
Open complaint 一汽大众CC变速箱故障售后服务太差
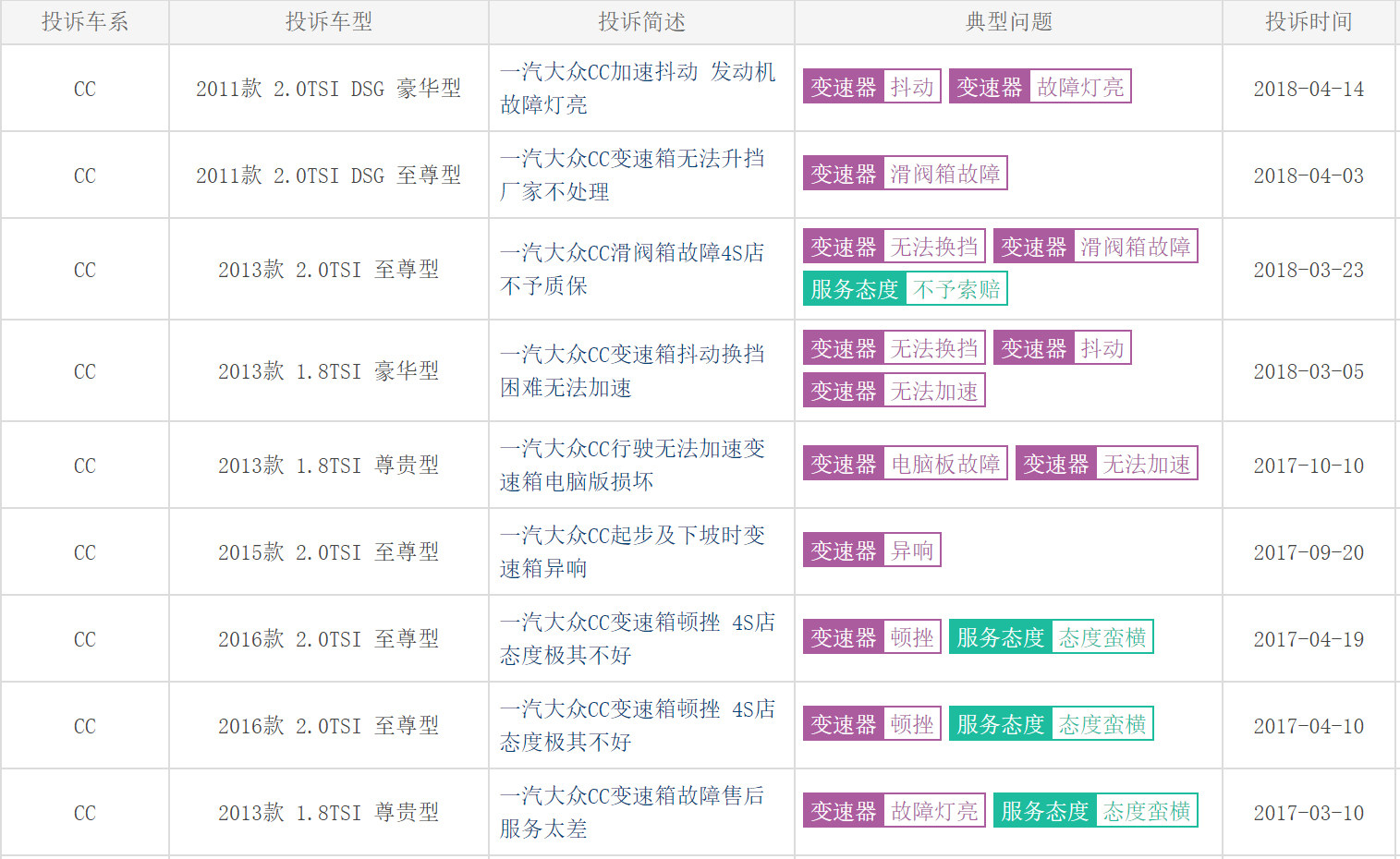633,813
